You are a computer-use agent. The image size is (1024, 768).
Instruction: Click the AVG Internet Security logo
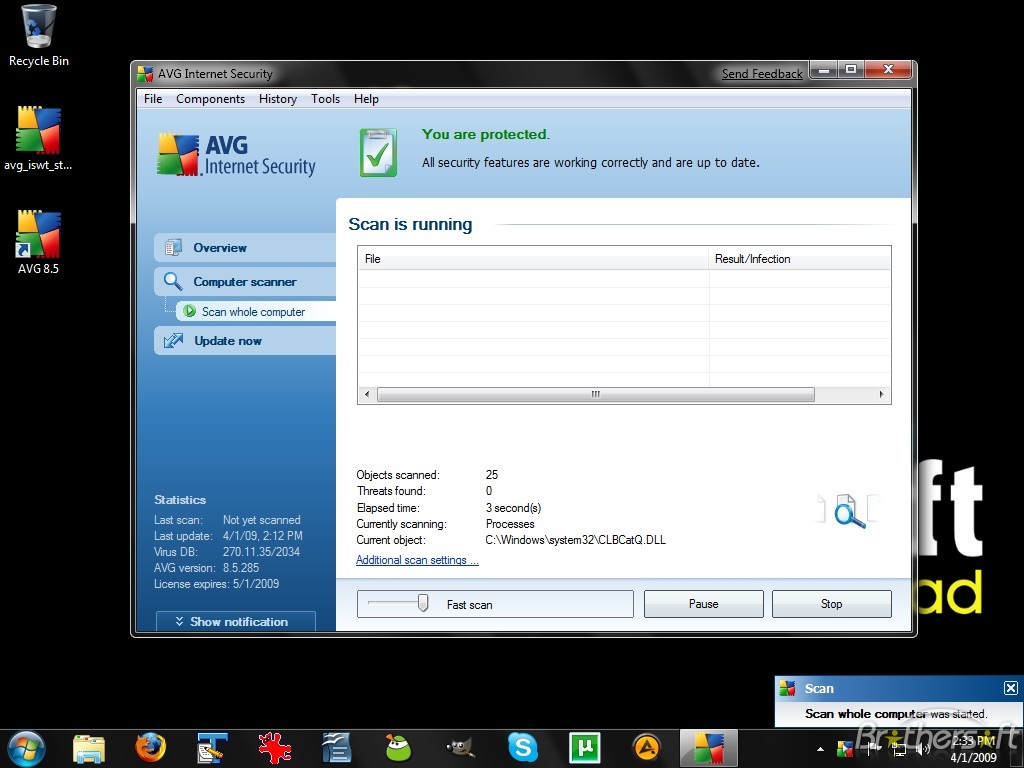(x=236, y=155)
